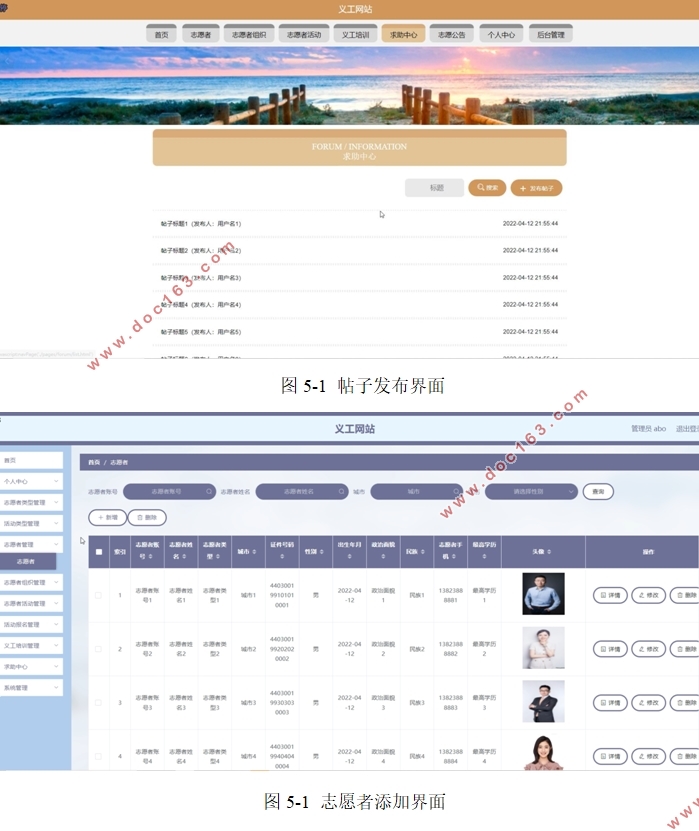The height and width of the screenshot is (831, 699).
Task: Click the 标题 search input field
Action: click(435, 188)
